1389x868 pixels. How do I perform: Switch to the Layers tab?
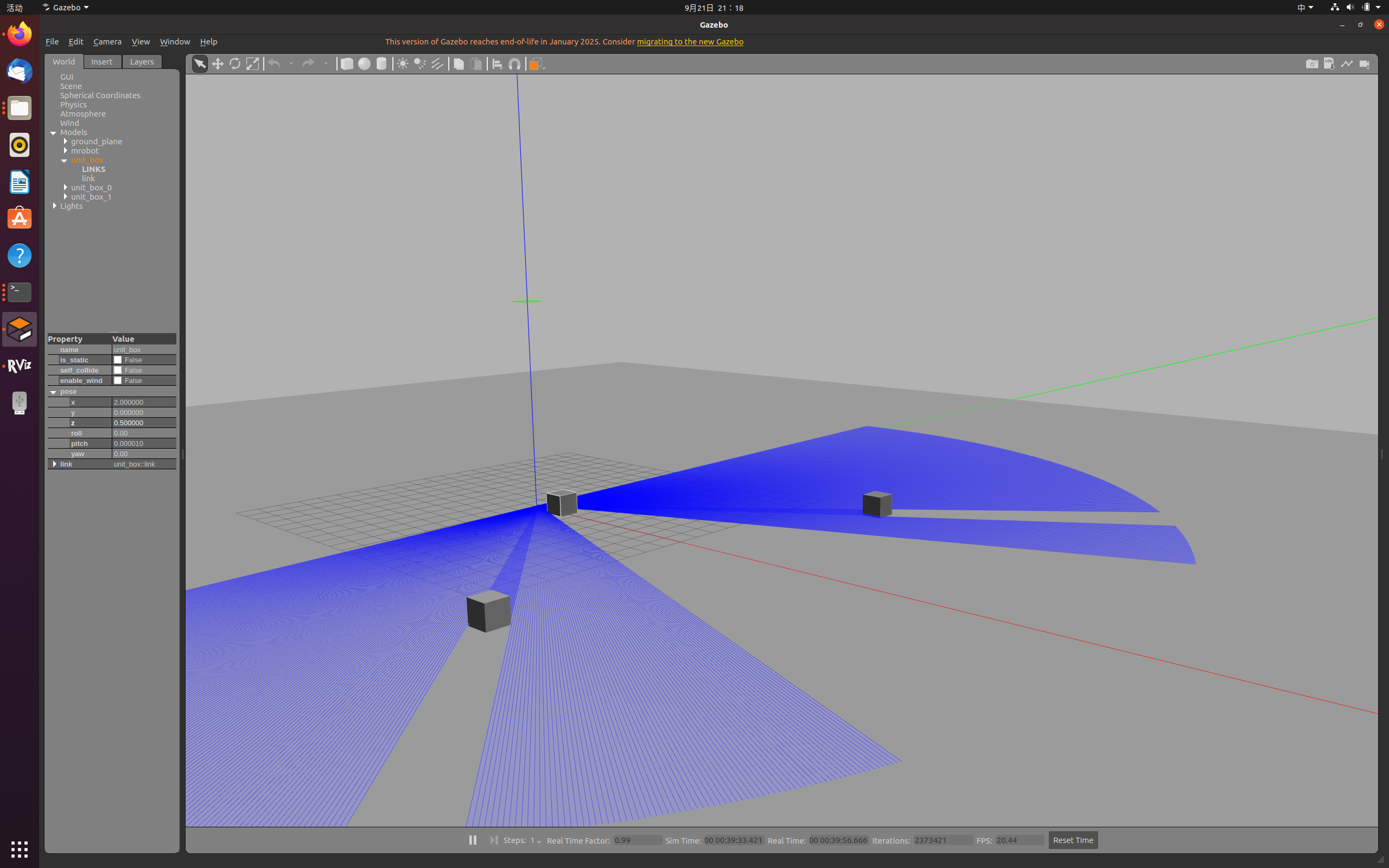click(x=142, y=61)
